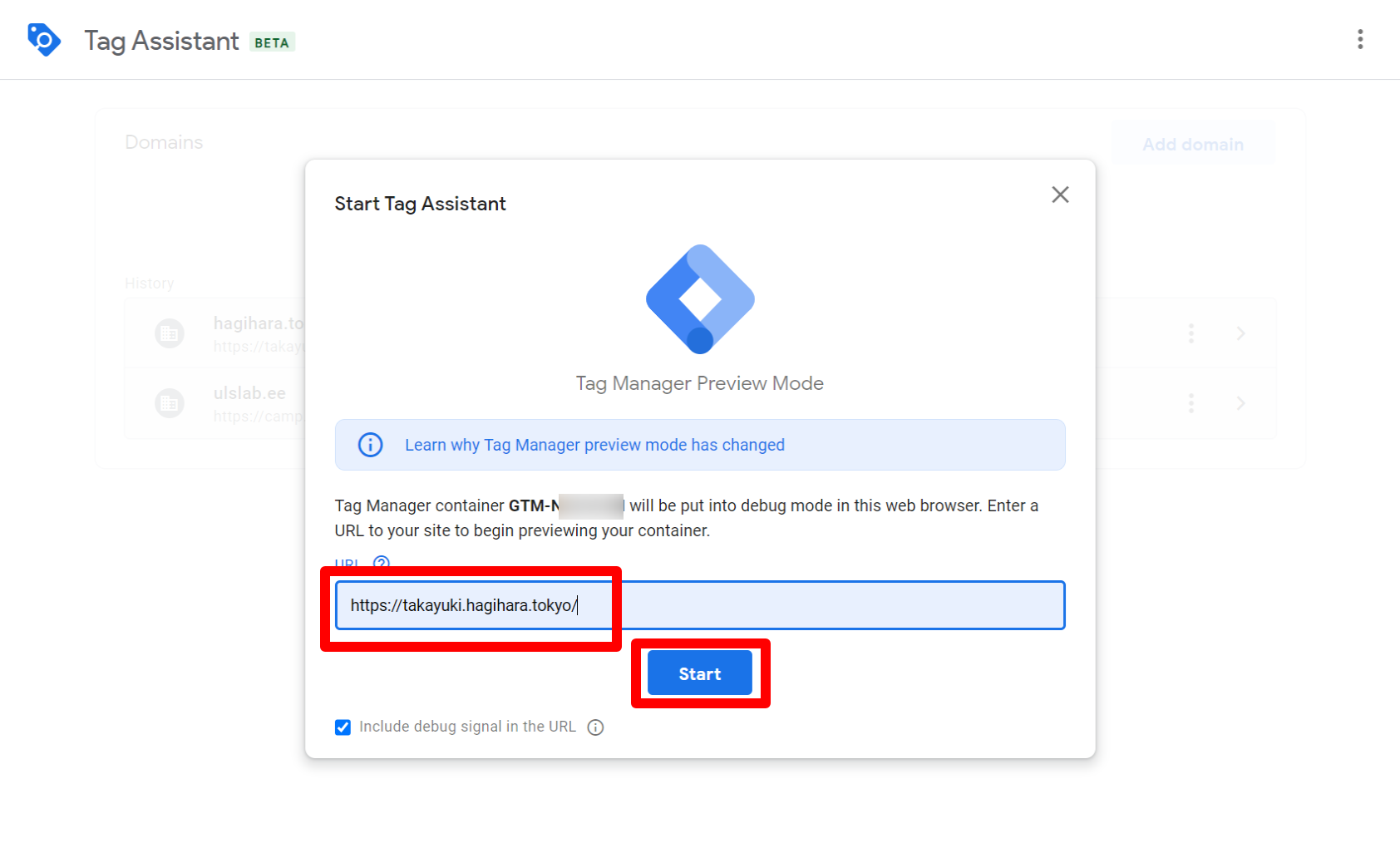
Task: Click the Start button
Action: click(700, 673)
